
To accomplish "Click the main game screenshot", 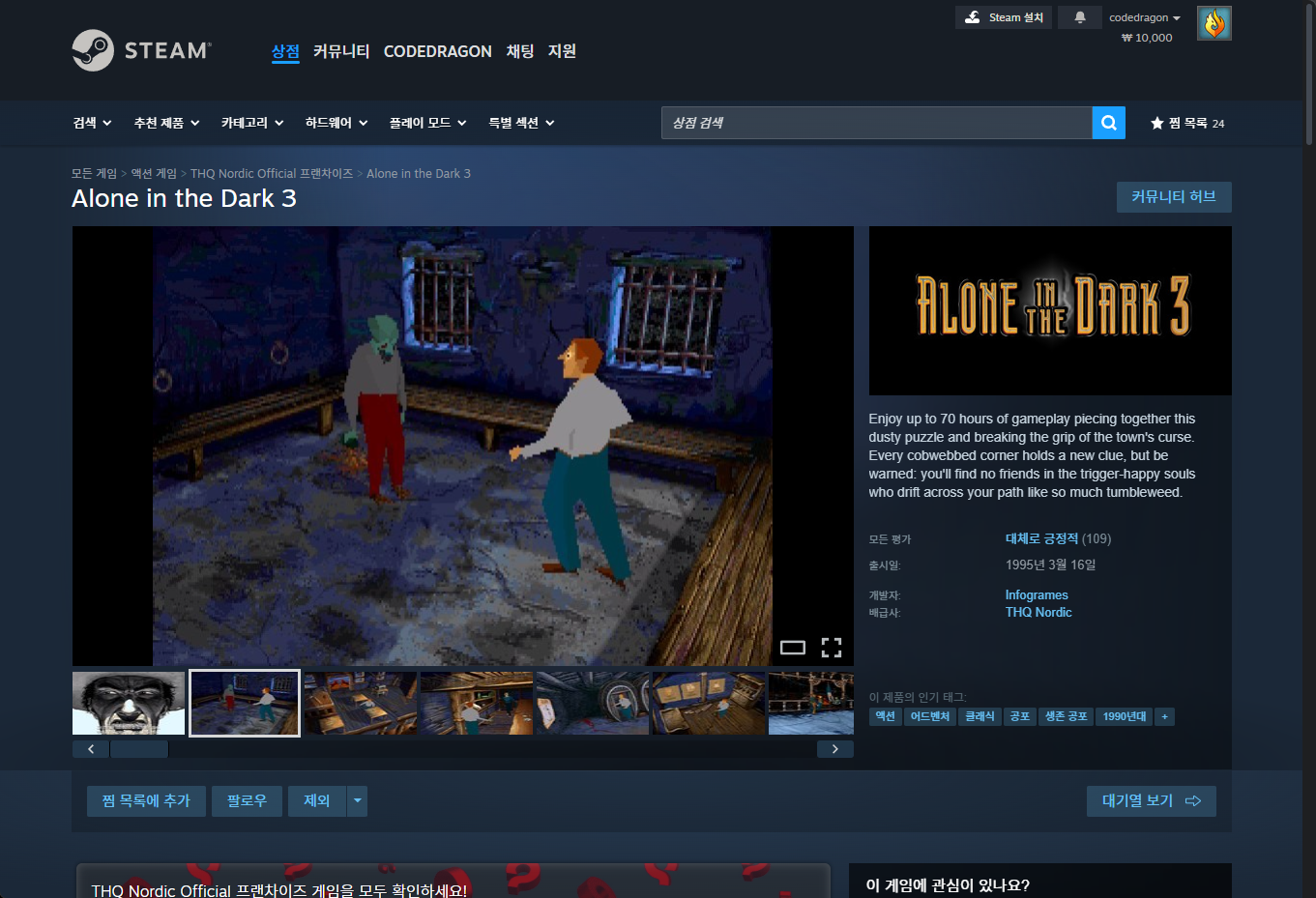I will (x=462, y=447).
